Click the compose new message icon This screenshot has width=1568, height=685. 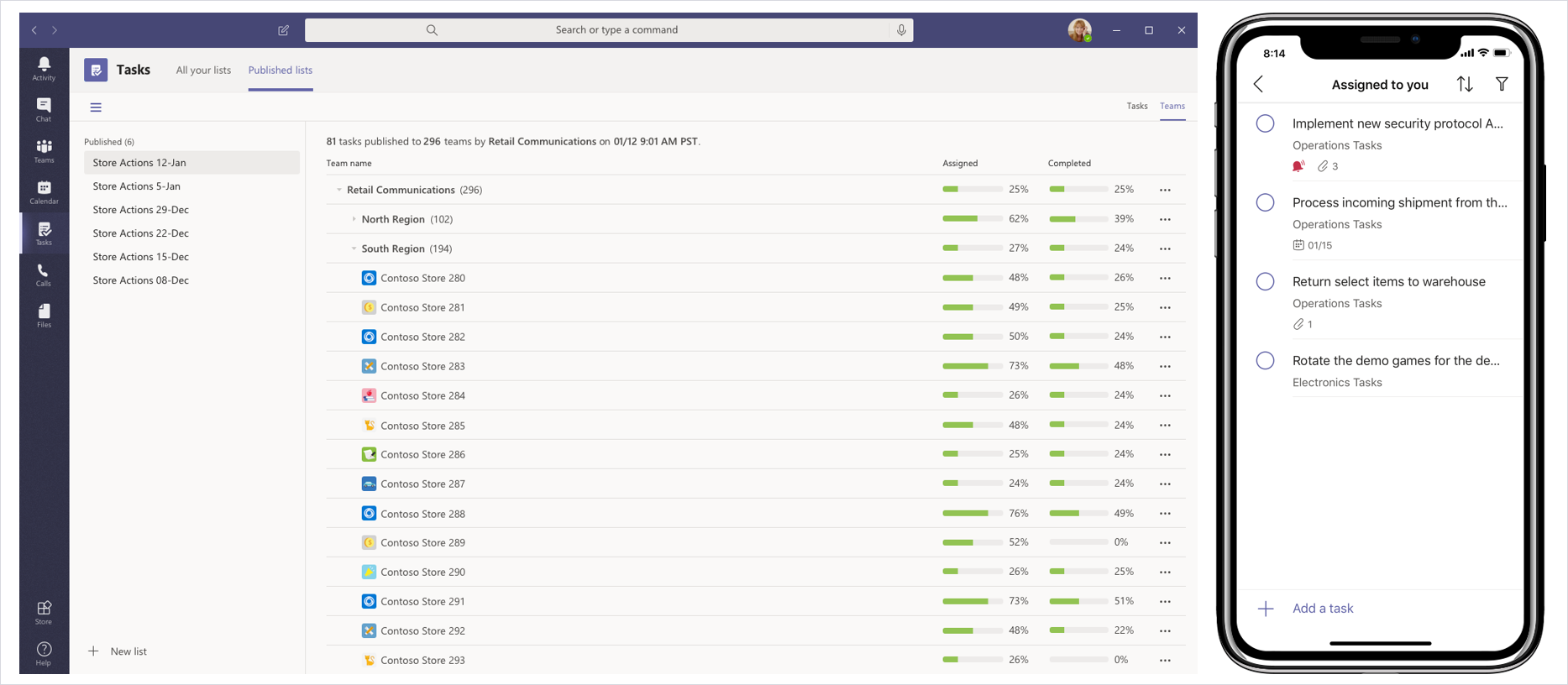(x=284, y=30)
